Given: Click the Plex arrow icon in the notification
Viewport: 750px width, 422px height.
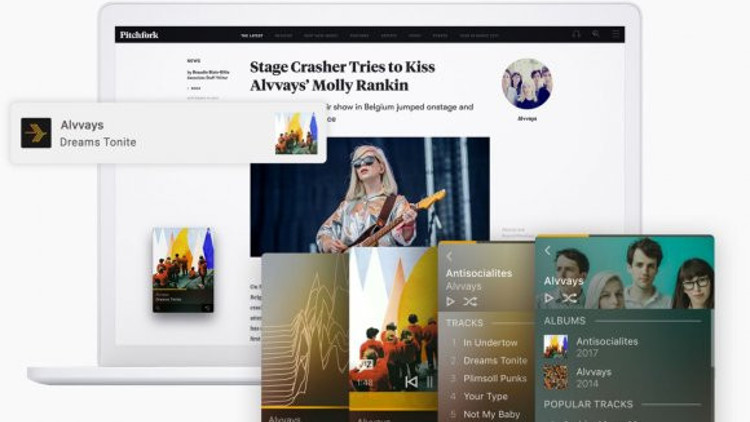Looking at the screenshot, I should pyautogui.click(x=36, y=133).
